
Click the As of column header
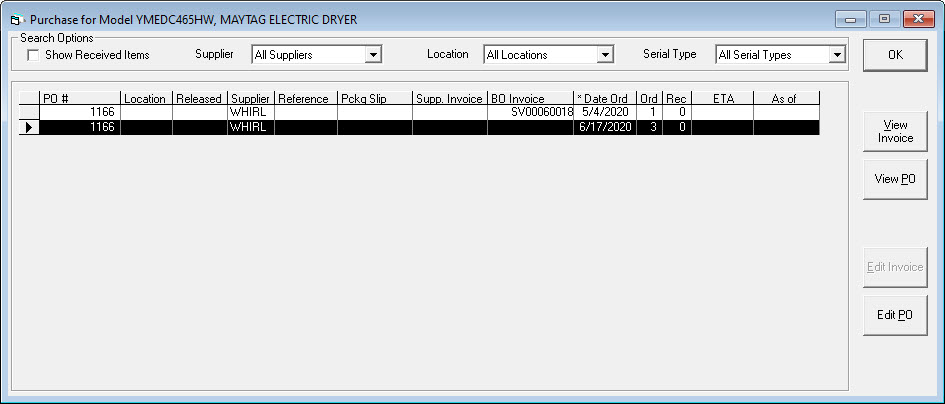tap(786, 98)
